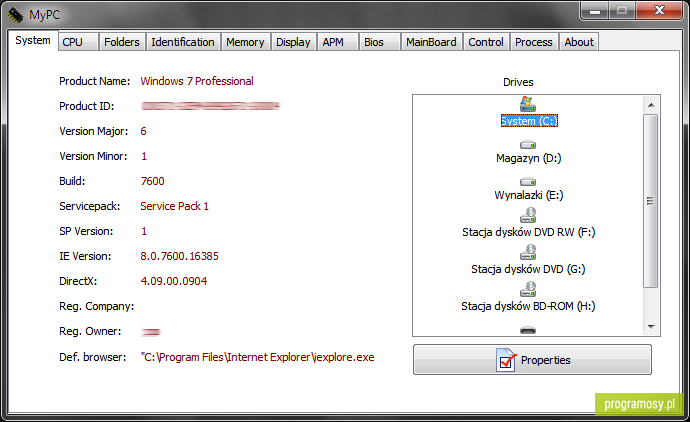Select Stacja dysków DVD (G:) label
This screenshot has width=690, height=422.
(528, 269)
